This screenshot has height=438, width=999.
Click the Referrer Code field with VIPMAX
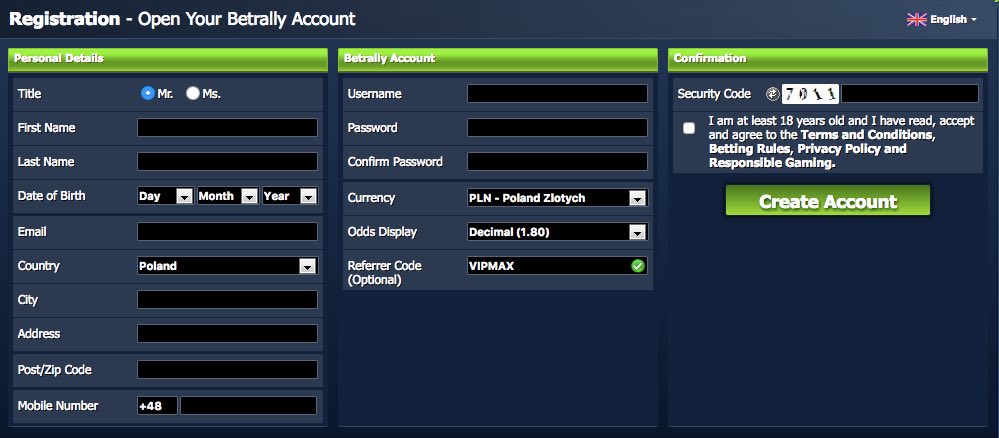[557, 266]
